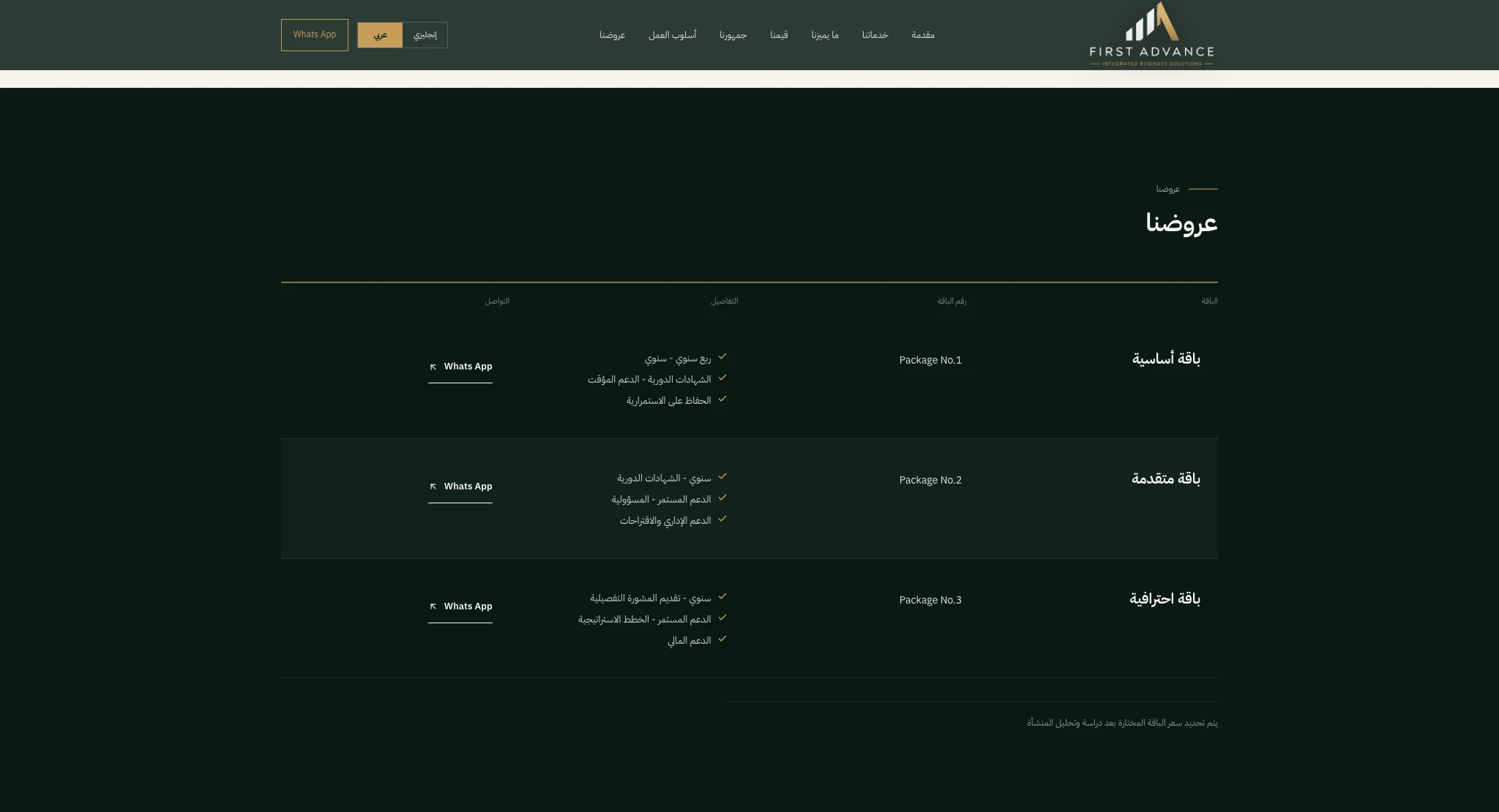Click the باقة أساسية title
This screenshot has width=1499, height=812.
tap(1166, 358)
